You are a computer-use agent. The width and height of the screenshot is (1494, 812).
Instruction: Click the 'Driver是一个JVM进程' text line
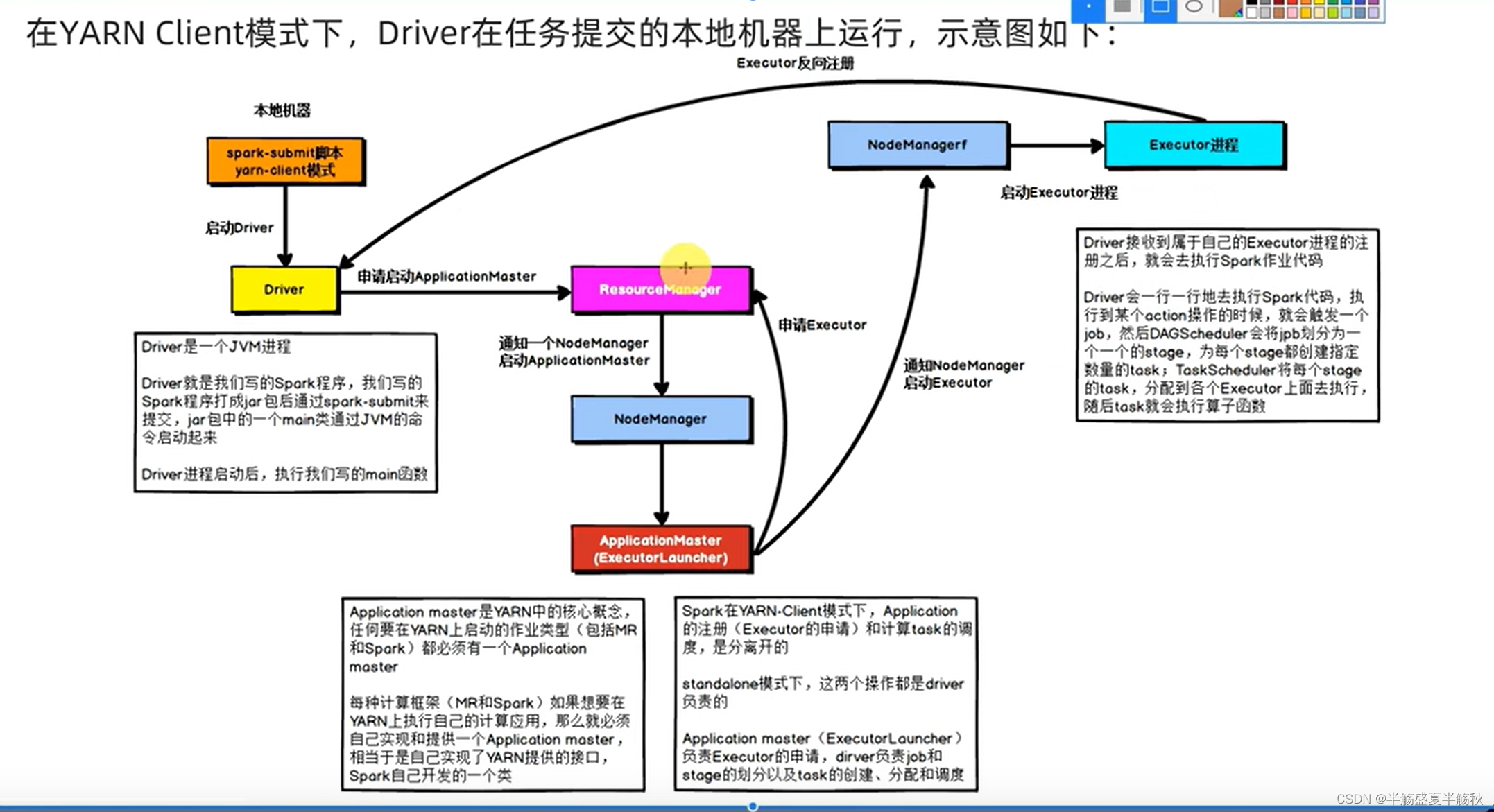pyautogui.click(x=216, y=347)
